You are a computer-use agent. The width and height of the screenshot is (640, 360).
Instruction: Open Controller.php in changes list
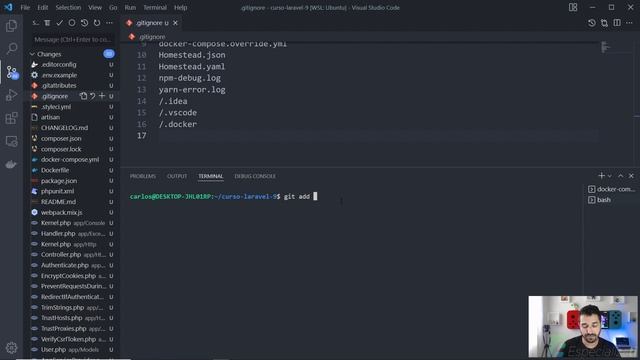[61, 255]
